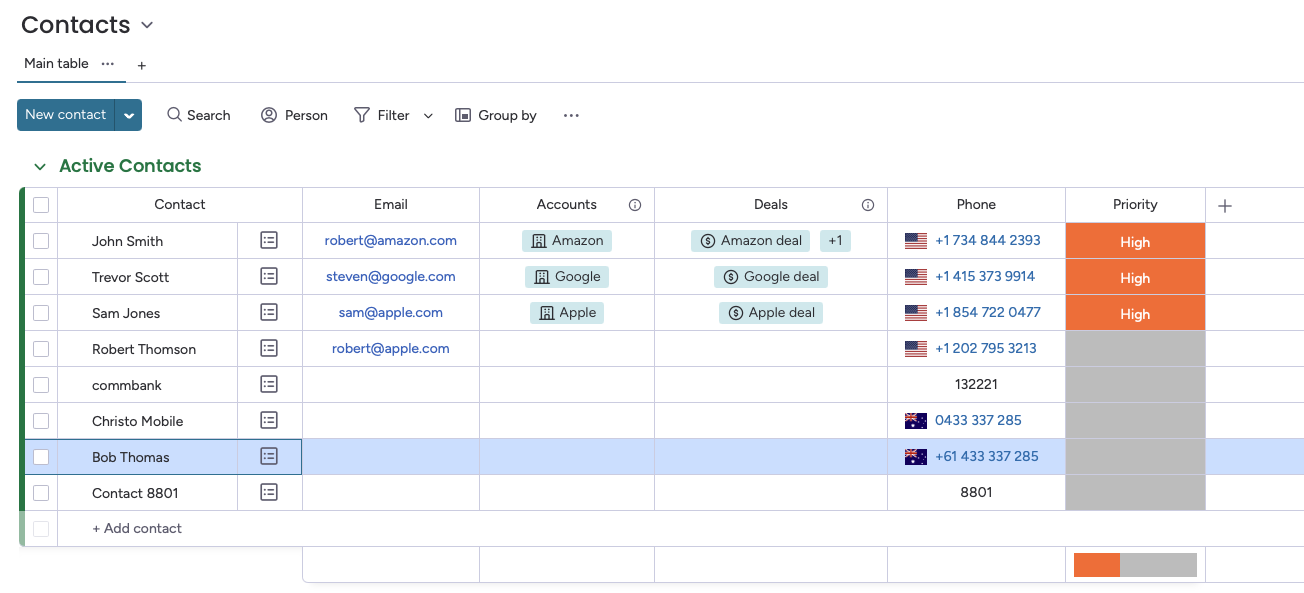Click the US flag for John Smith's phone

(x=916, y=241)
